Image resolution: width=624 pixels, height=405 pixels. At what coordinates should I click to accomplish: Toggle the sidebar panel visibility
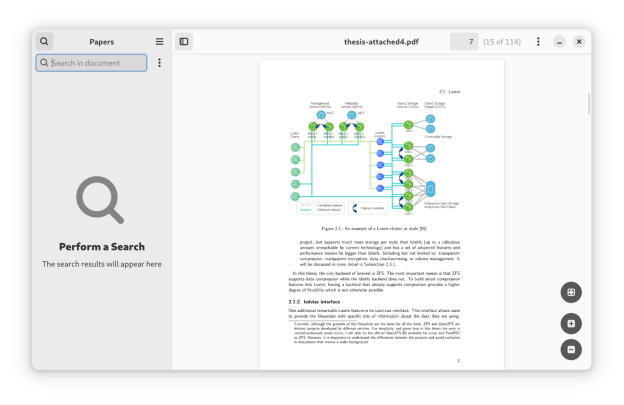point(184,42)
